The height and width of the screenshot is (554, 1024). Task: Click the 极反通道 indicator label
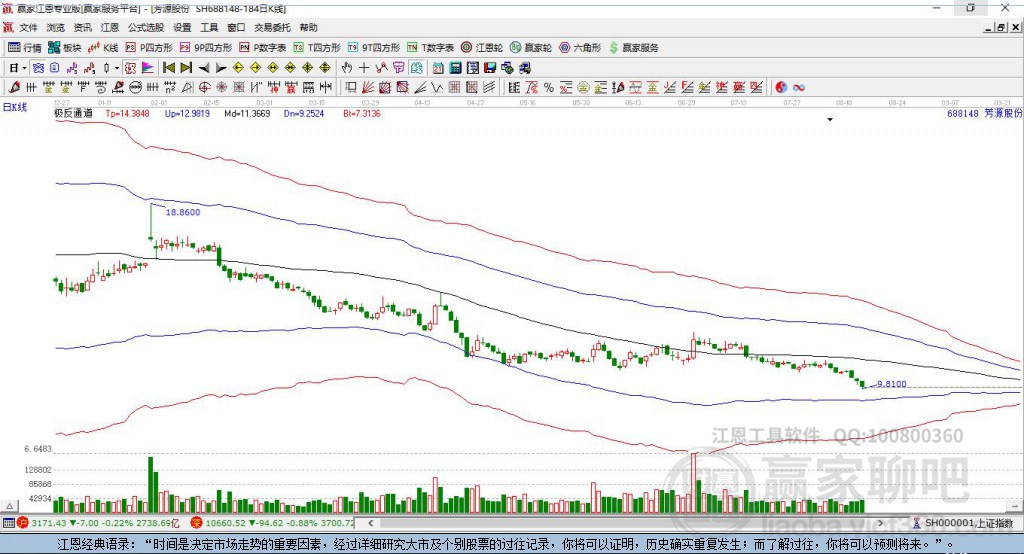tap(73, 114)
